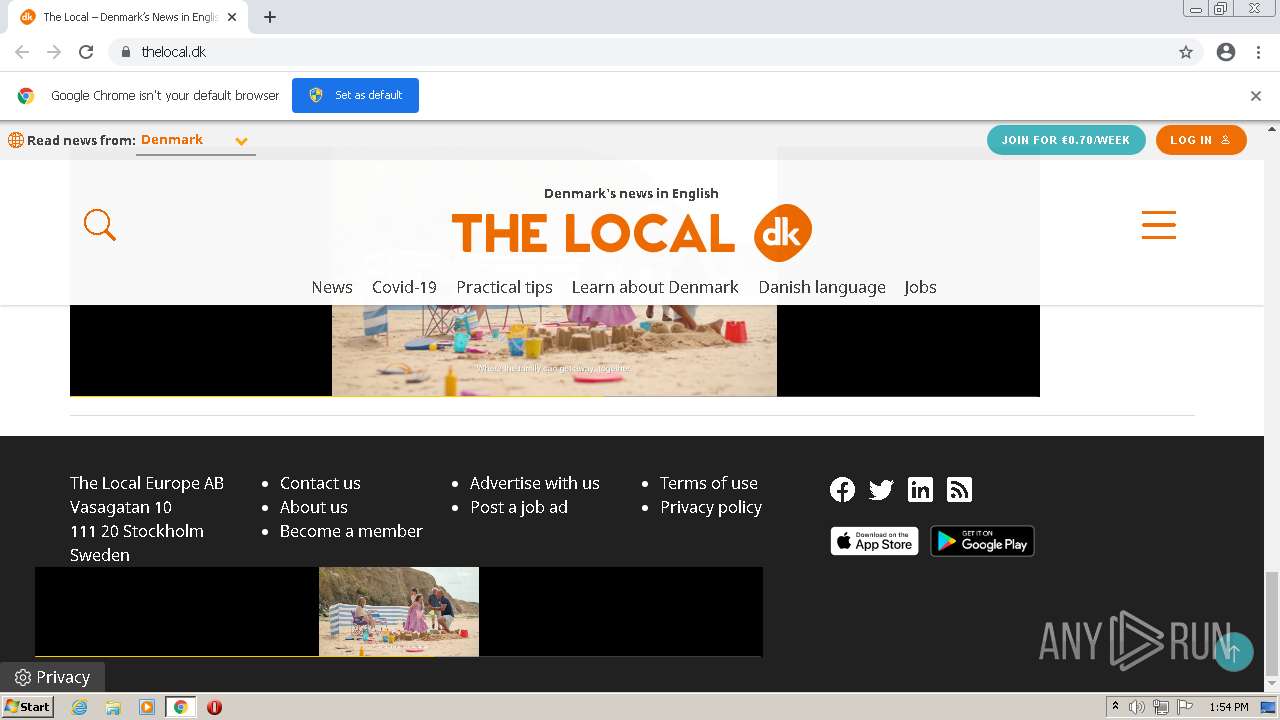Open the RSS feed icon
This screenshot has height=720, width=1280.
[x=959, y=489]
